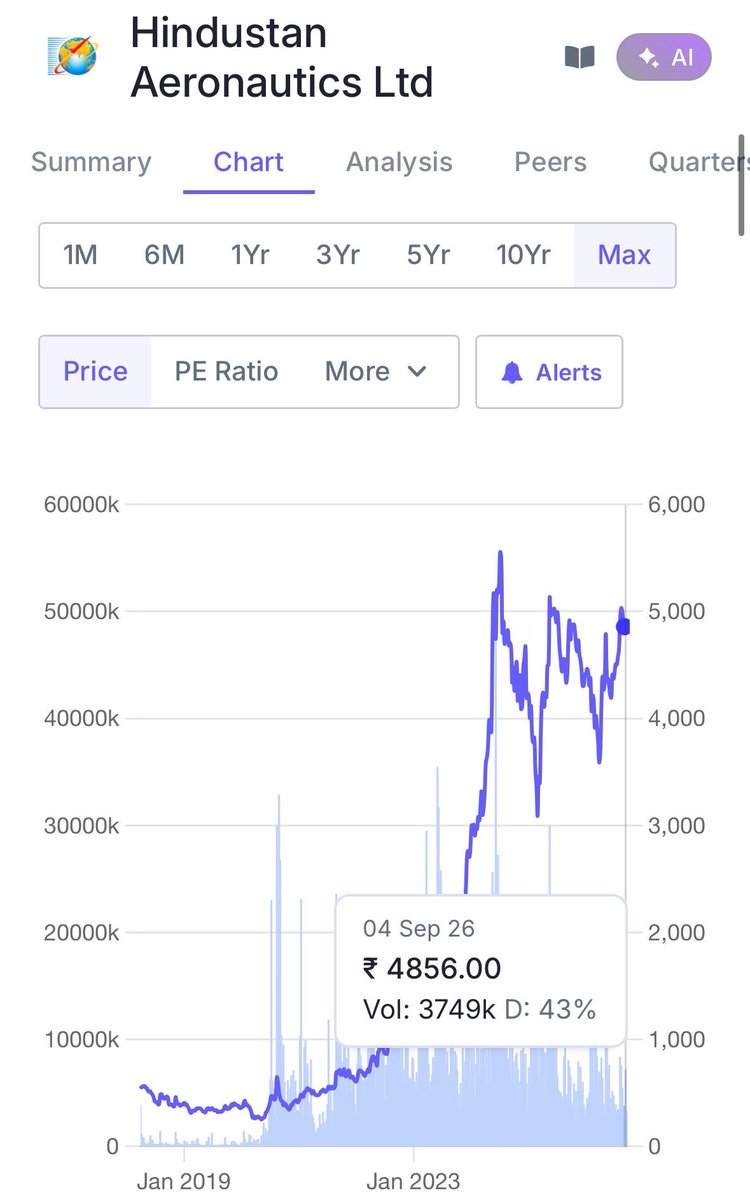This screenshot has height=1200, width=750.
Task: Select the 1Yr time range
Action: click(x=250, y=255)
